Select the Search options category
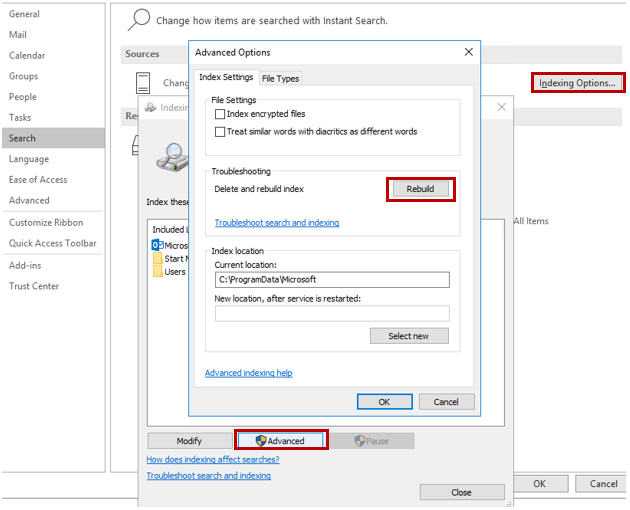 click(53, 138)
